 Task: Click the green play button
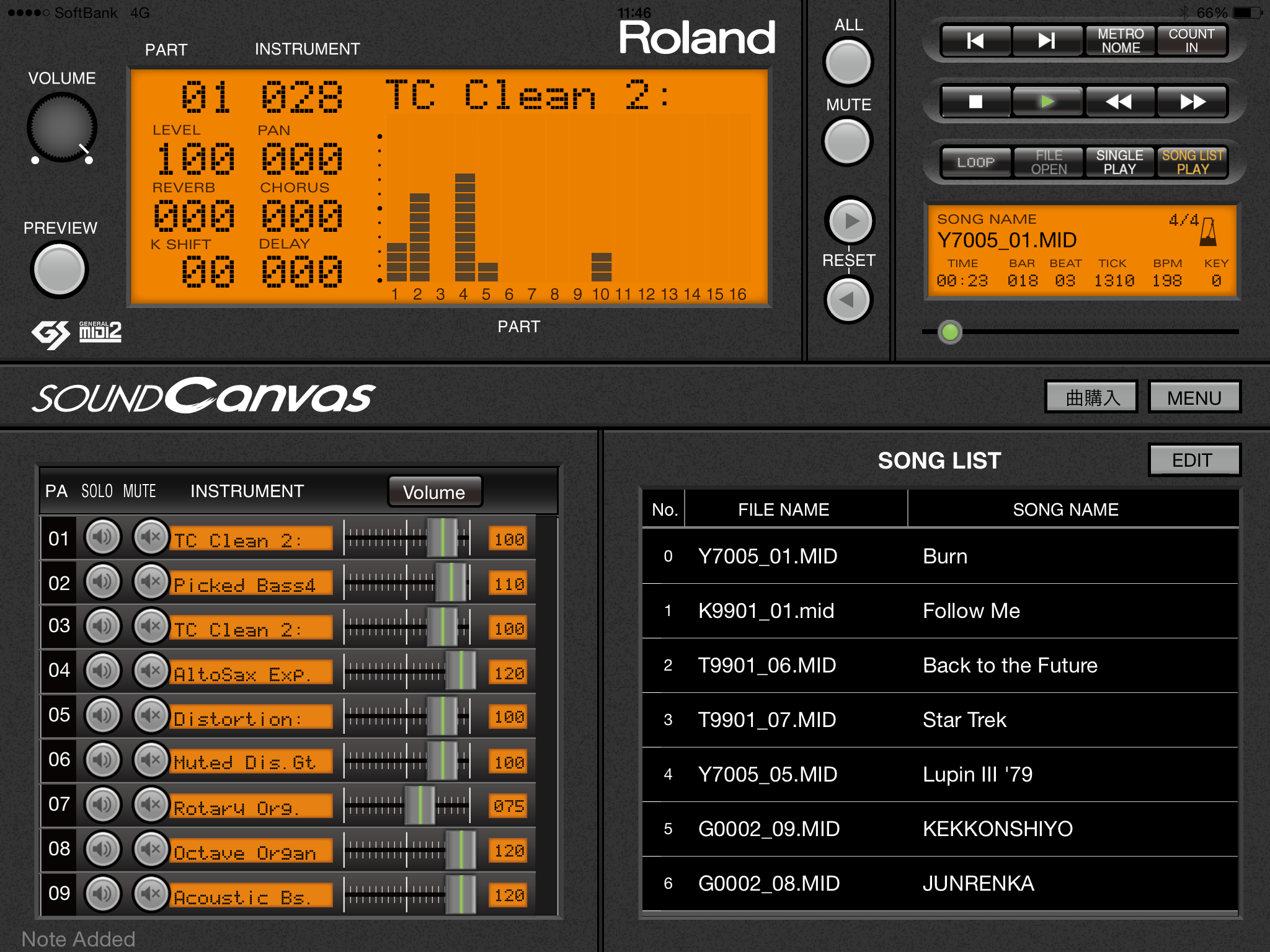(x=1047, y=102)
